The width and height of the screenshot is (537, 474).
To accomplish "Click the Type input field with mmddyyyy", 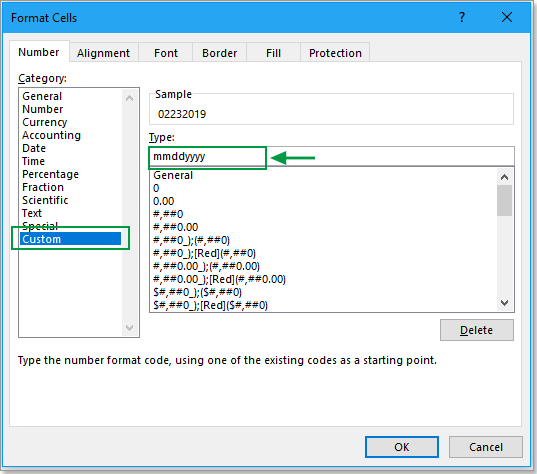I will coord(332,157).
